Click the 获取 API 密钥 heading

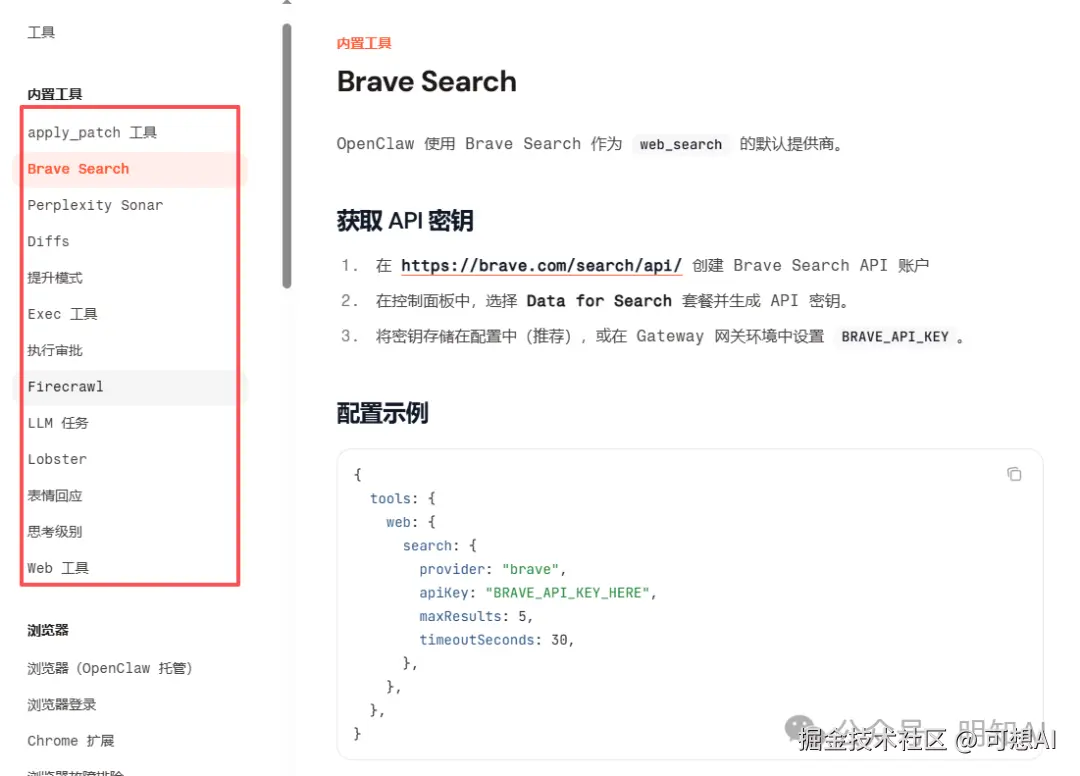point(405,221)
